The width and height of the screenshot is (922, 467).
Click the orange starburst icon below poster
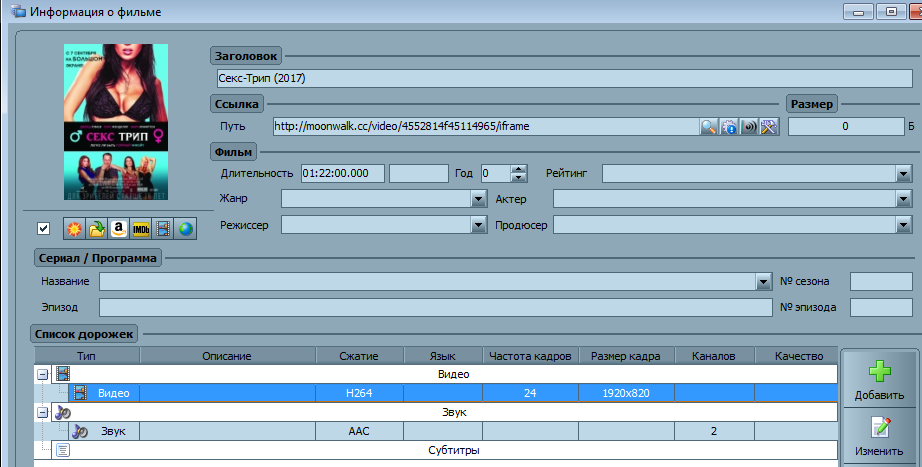click(x=75, y=229)
